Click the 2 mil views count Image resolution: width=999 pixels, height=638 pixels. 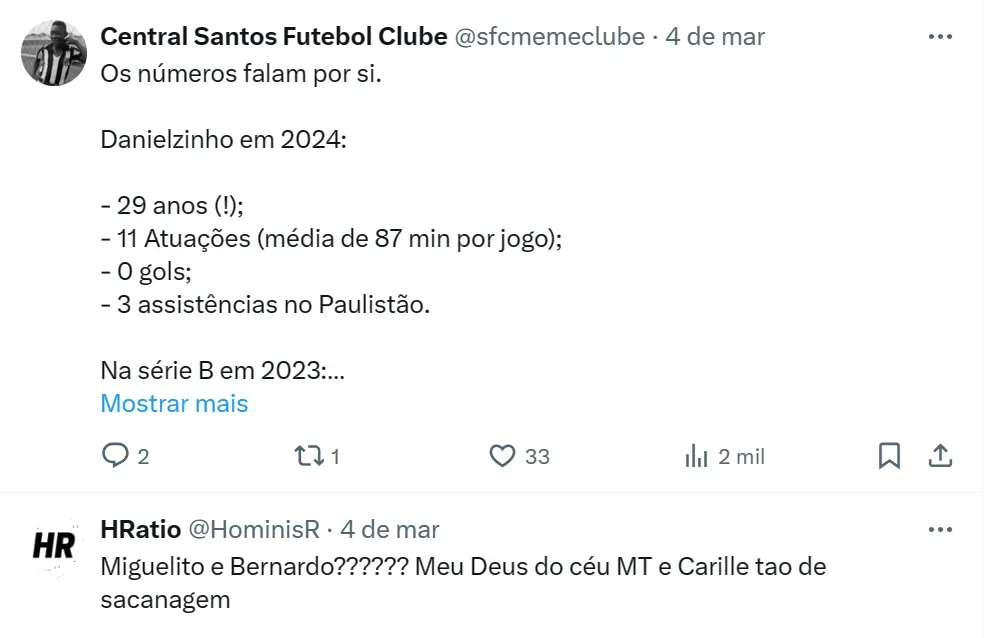pos(741,456)
